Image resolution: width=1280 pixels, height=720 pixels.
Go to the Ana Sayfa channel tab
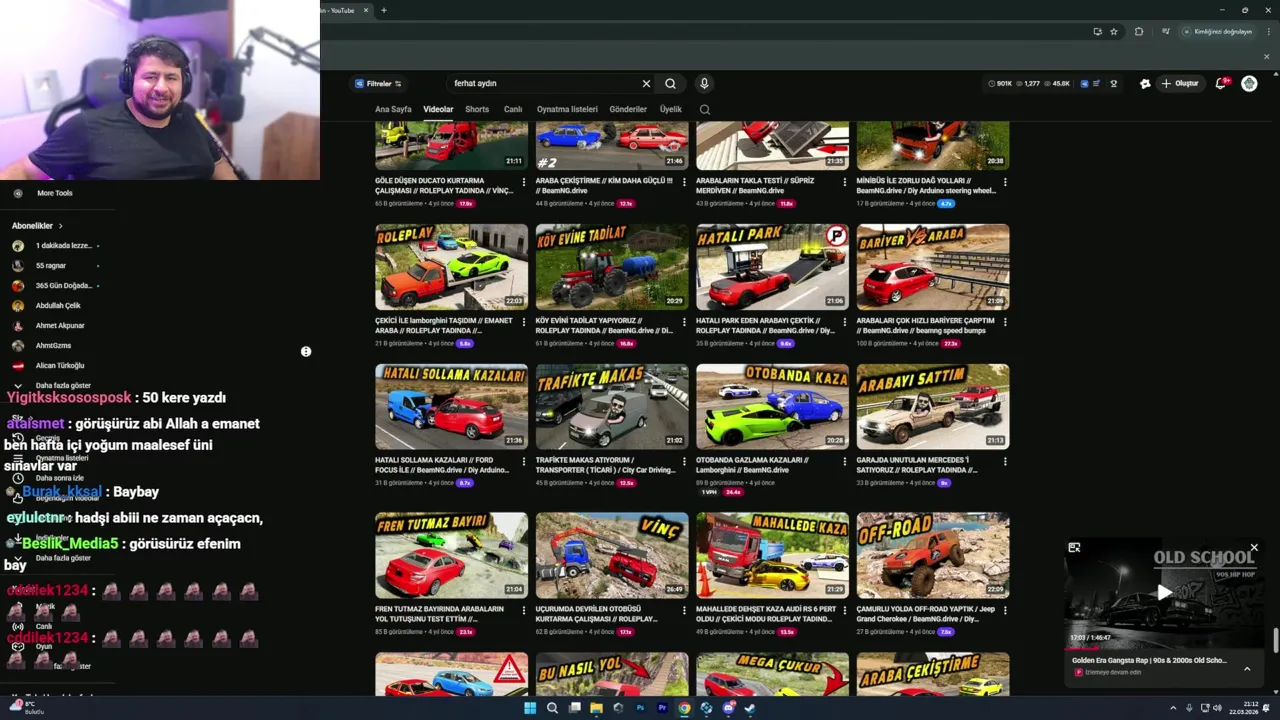pos(393,109)
